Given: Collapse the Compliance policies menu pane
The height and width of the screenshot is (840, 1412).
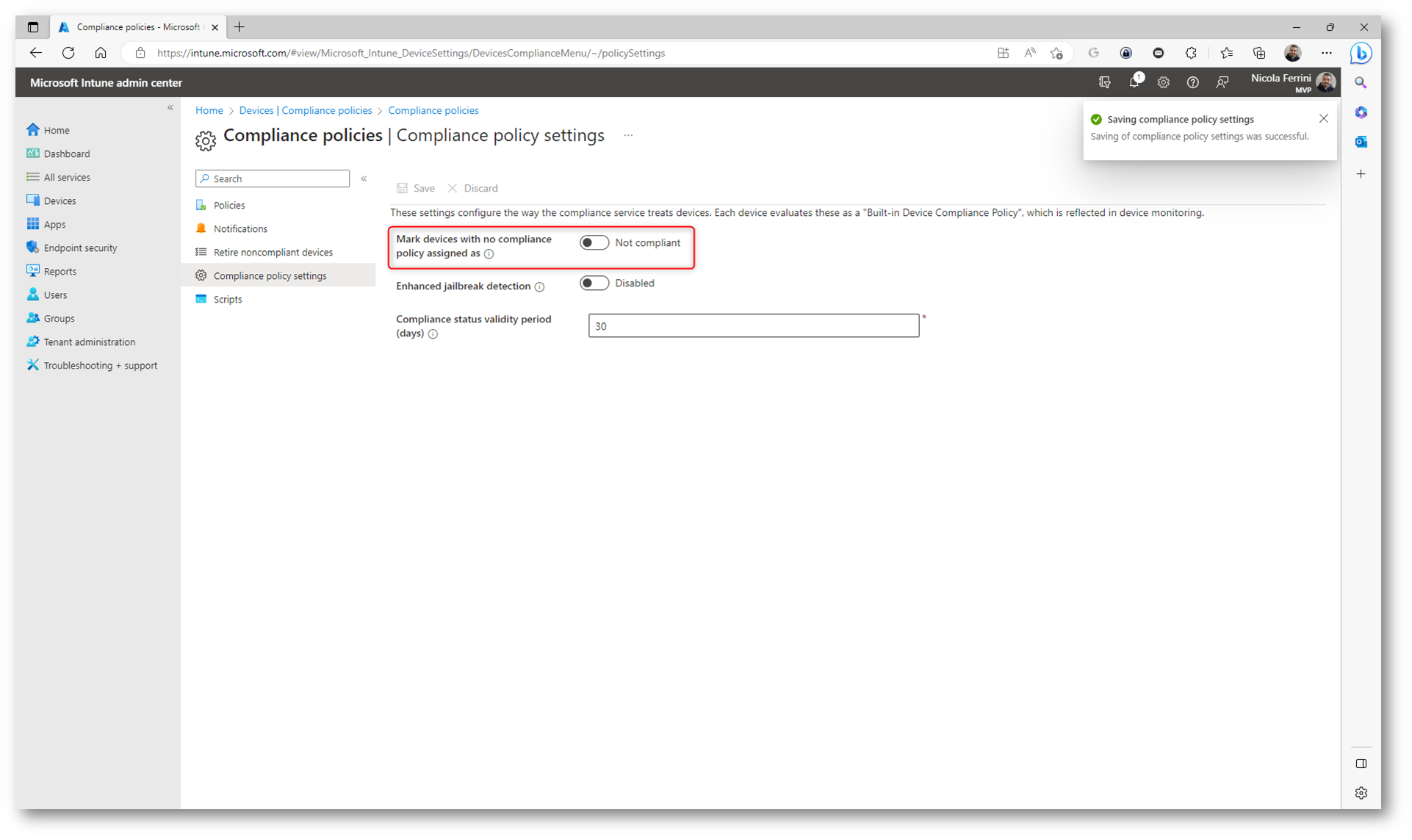Looking at the screenshot, I should [364, 178].
